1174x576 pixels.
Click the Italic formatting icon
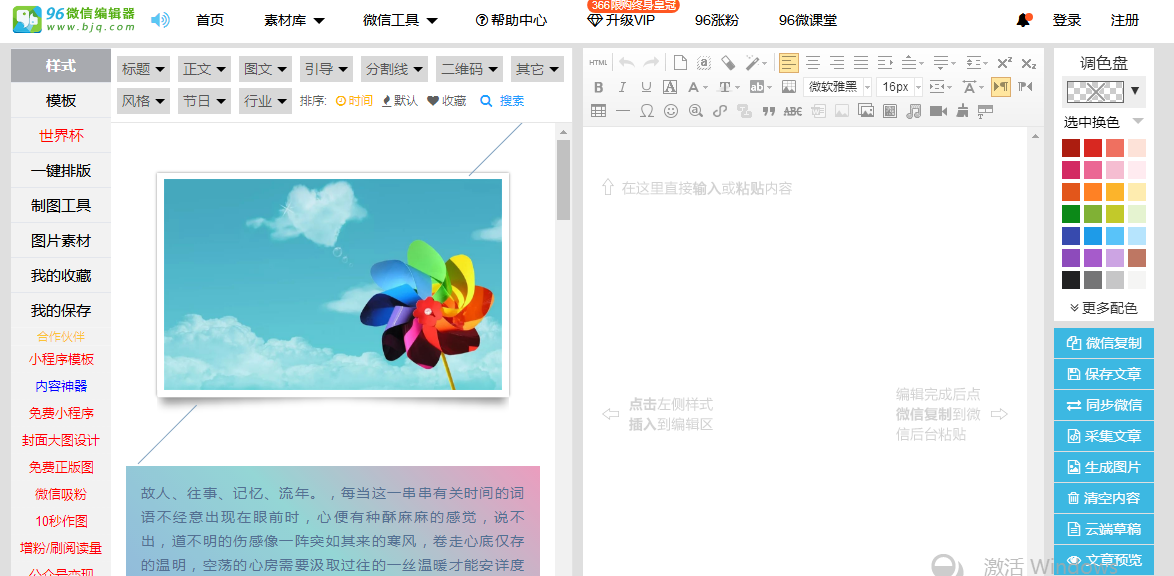[622, 87]
